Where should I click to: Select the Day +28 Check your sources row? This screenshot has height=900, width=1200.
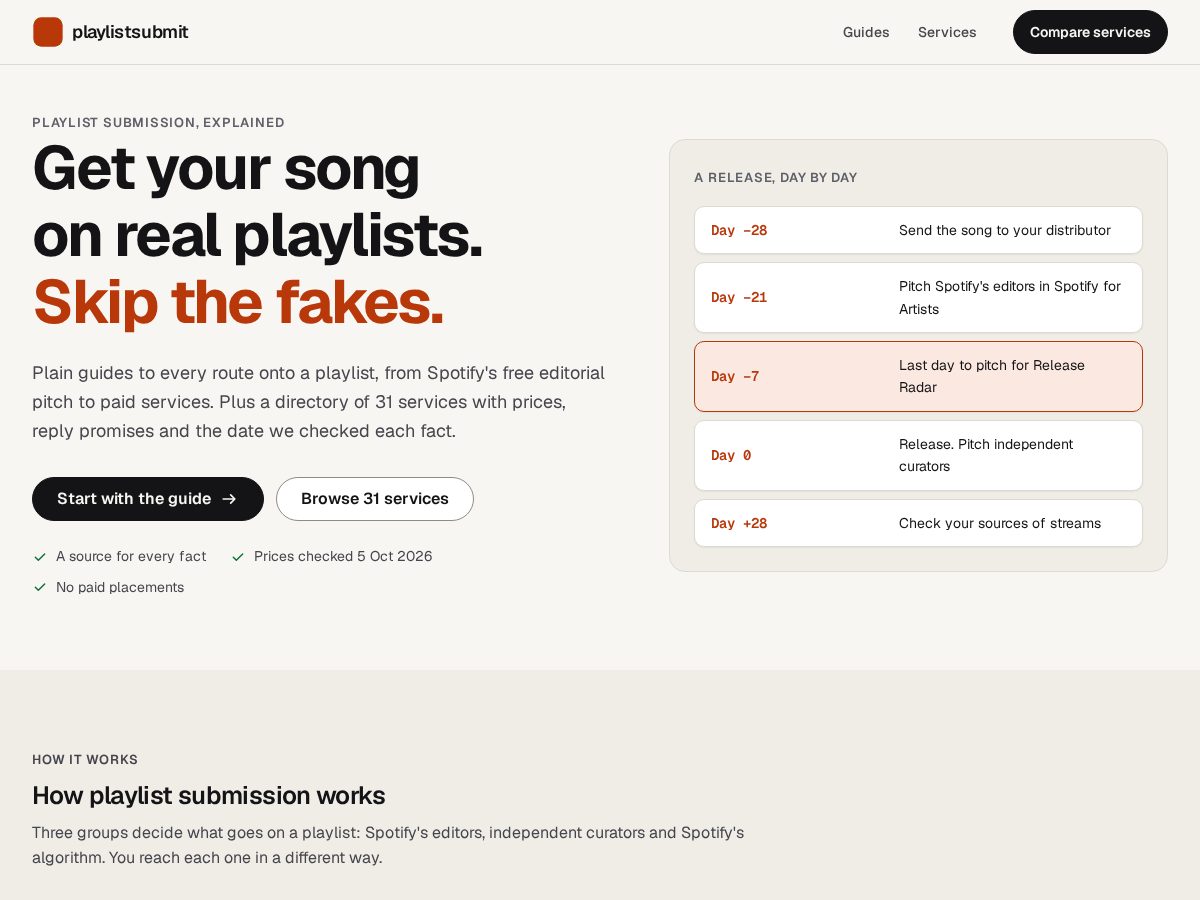pos(918,523)
